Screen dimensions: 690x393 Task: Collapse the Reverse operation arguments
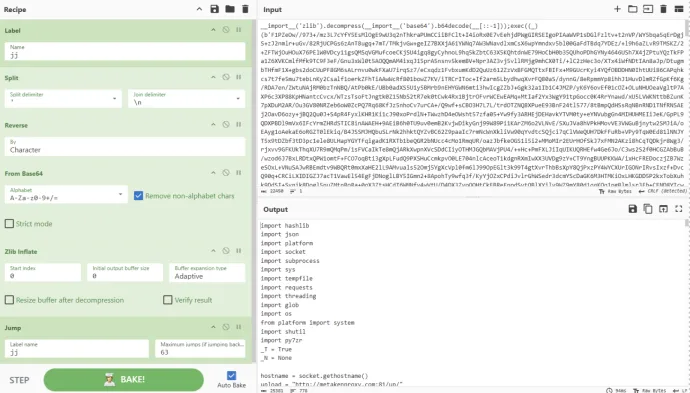(213, 125)
